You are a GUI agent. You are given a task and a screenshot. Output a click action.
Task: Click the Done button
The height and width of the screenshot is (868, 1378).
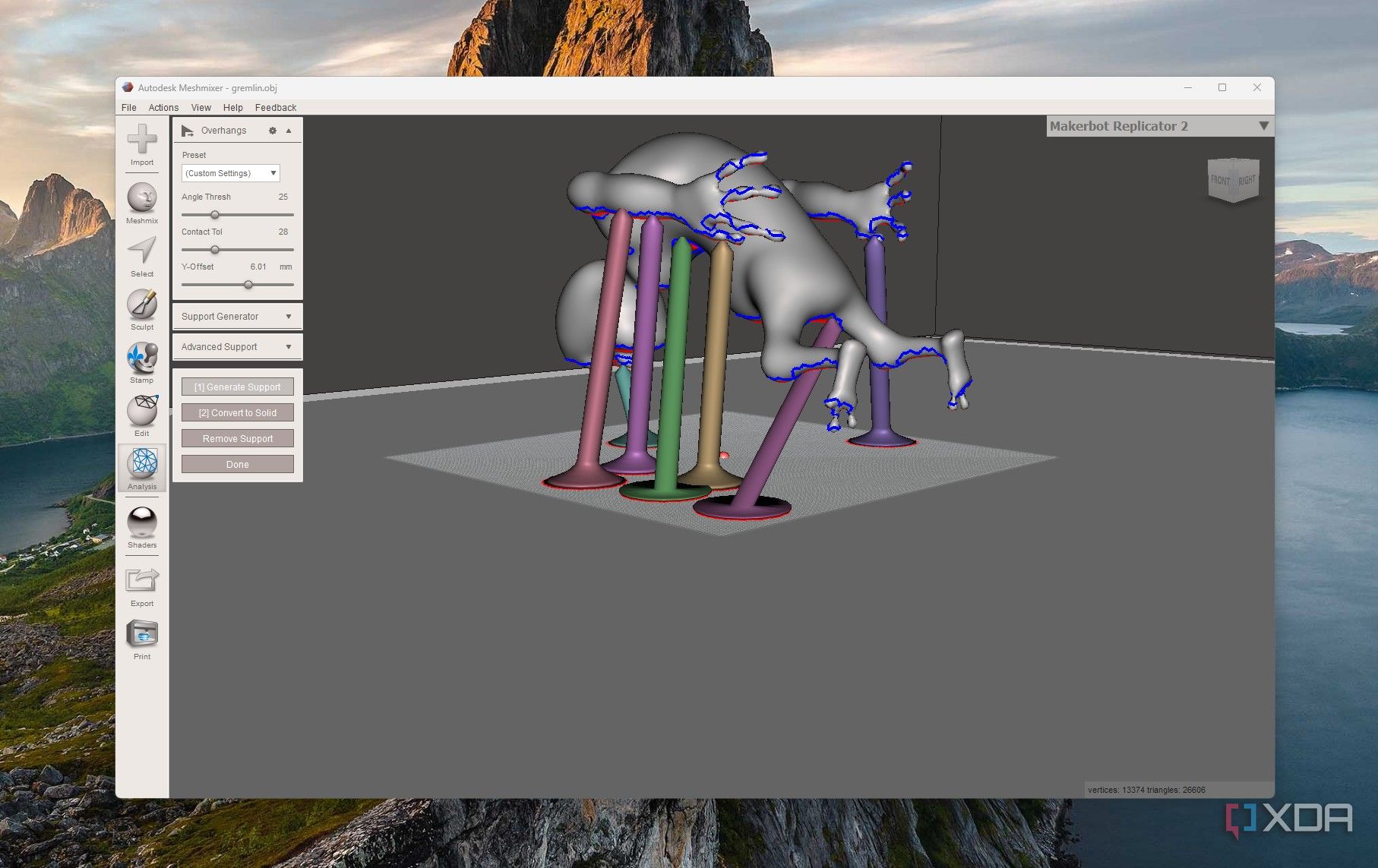(x=238, y=465)
